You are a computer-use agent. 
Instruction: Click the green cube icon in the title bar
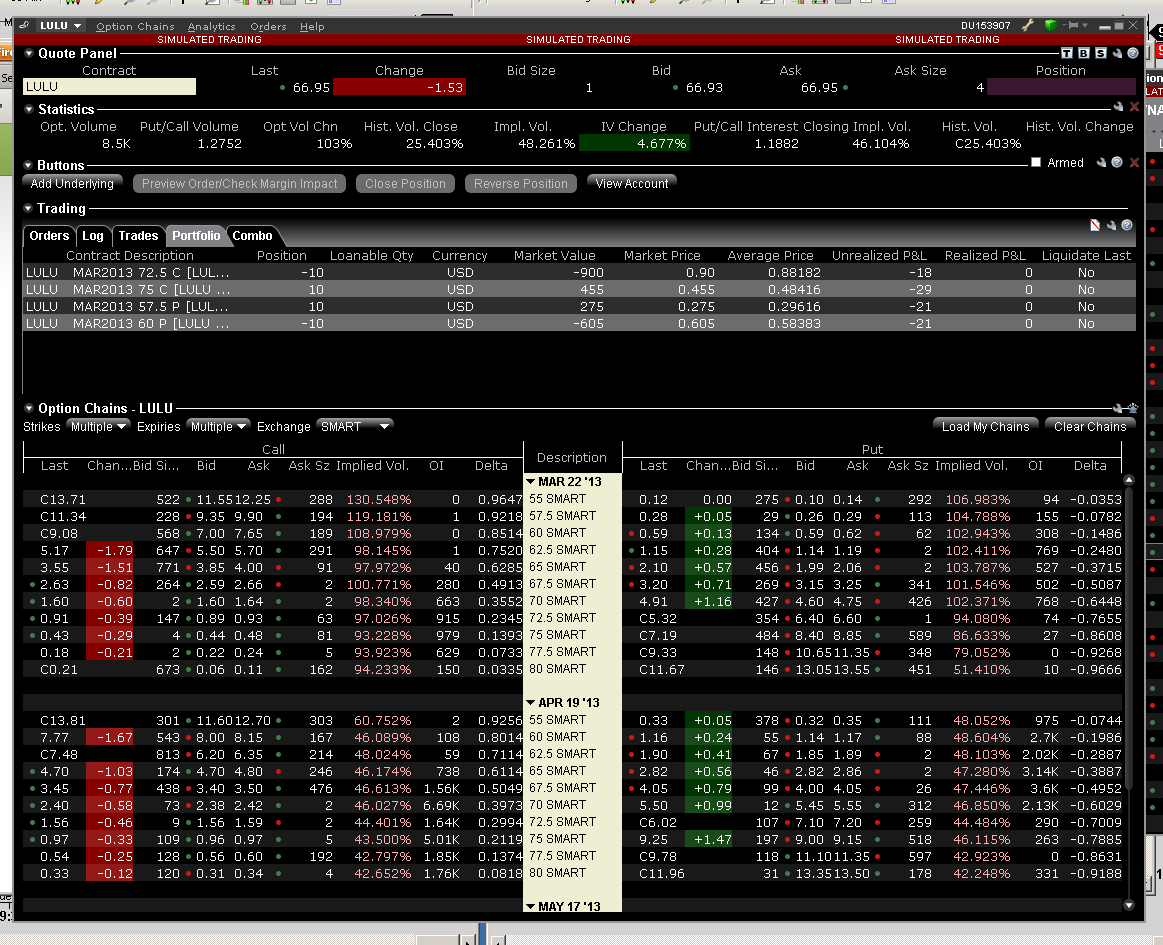1050,25
